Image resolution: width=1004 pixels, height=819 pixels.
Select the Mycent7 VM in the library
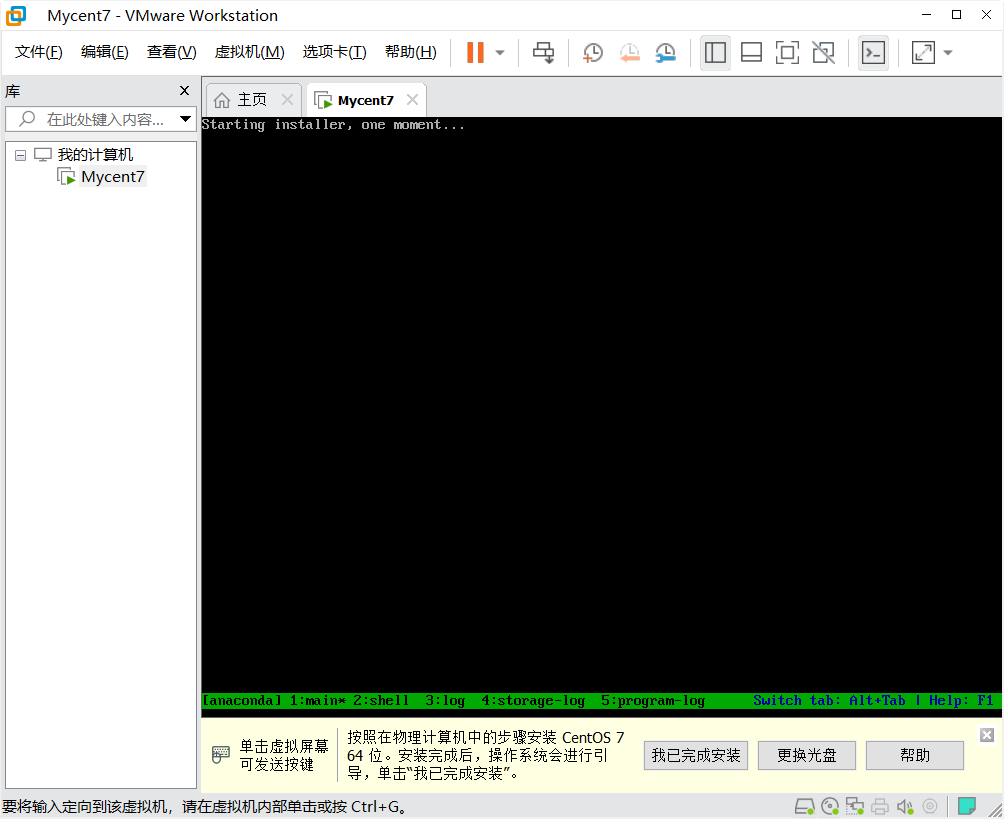[113, 177]
